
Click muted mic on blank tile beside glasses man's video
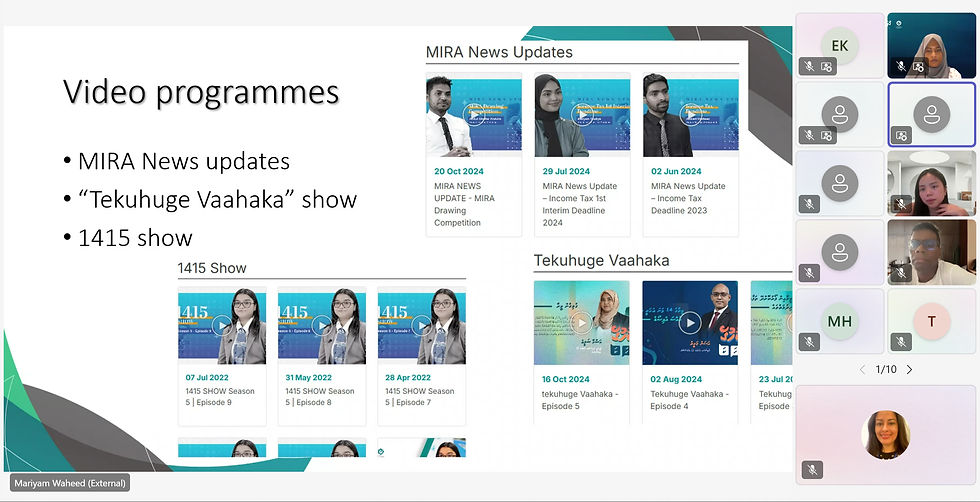click(x=809, y=273)
